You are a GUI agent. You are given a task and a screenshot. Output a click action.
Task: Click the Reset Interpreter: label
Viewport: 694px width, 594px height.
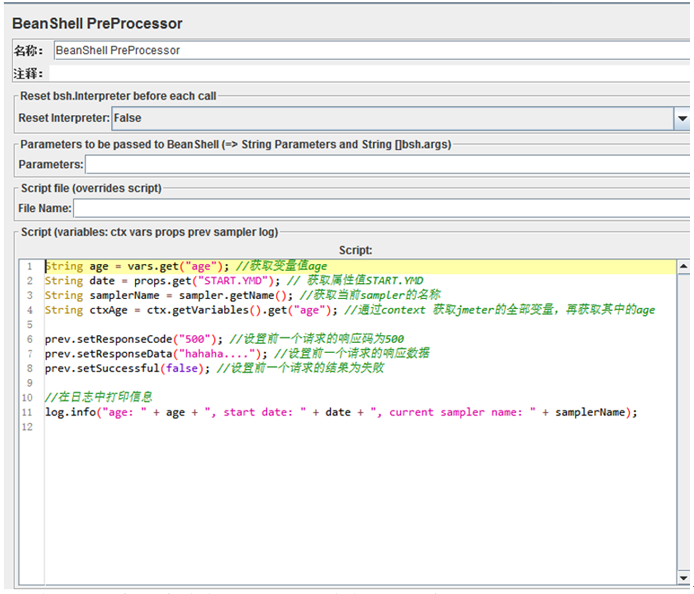(64, 118)
